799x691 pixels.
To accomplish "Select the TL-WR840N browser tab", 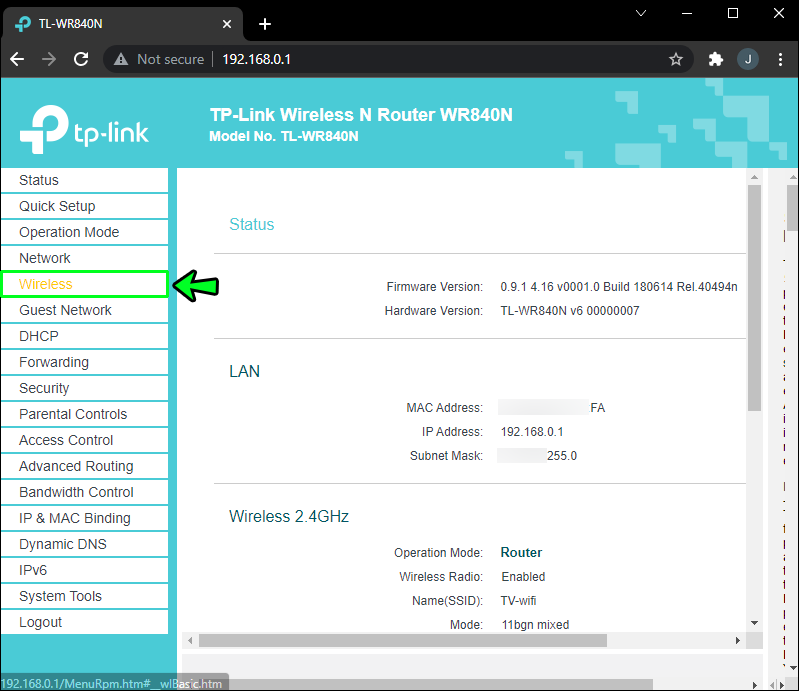I will tap(122, 24).
